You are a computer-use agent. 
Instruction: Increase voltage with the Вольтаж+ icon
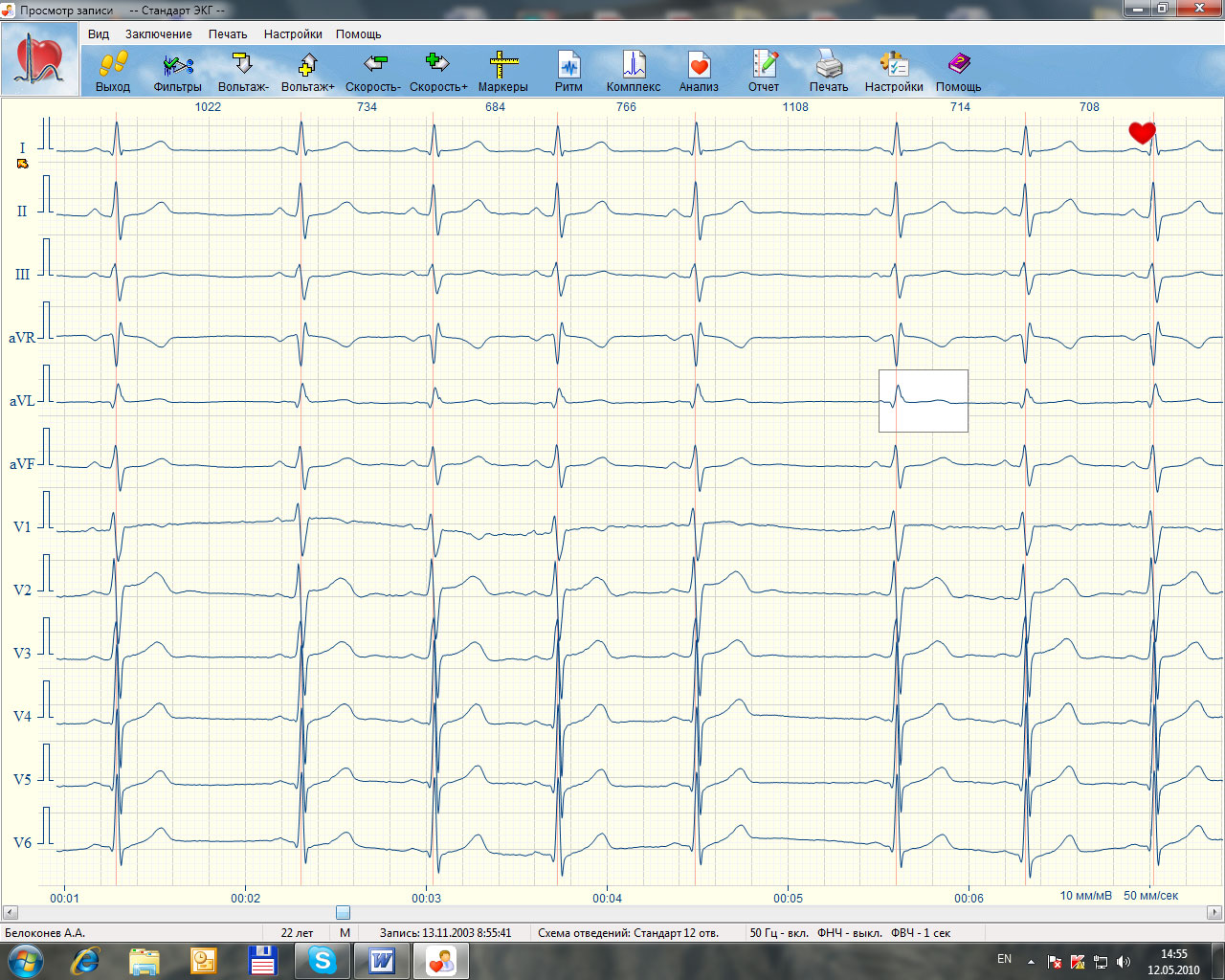tap(307, 66)
